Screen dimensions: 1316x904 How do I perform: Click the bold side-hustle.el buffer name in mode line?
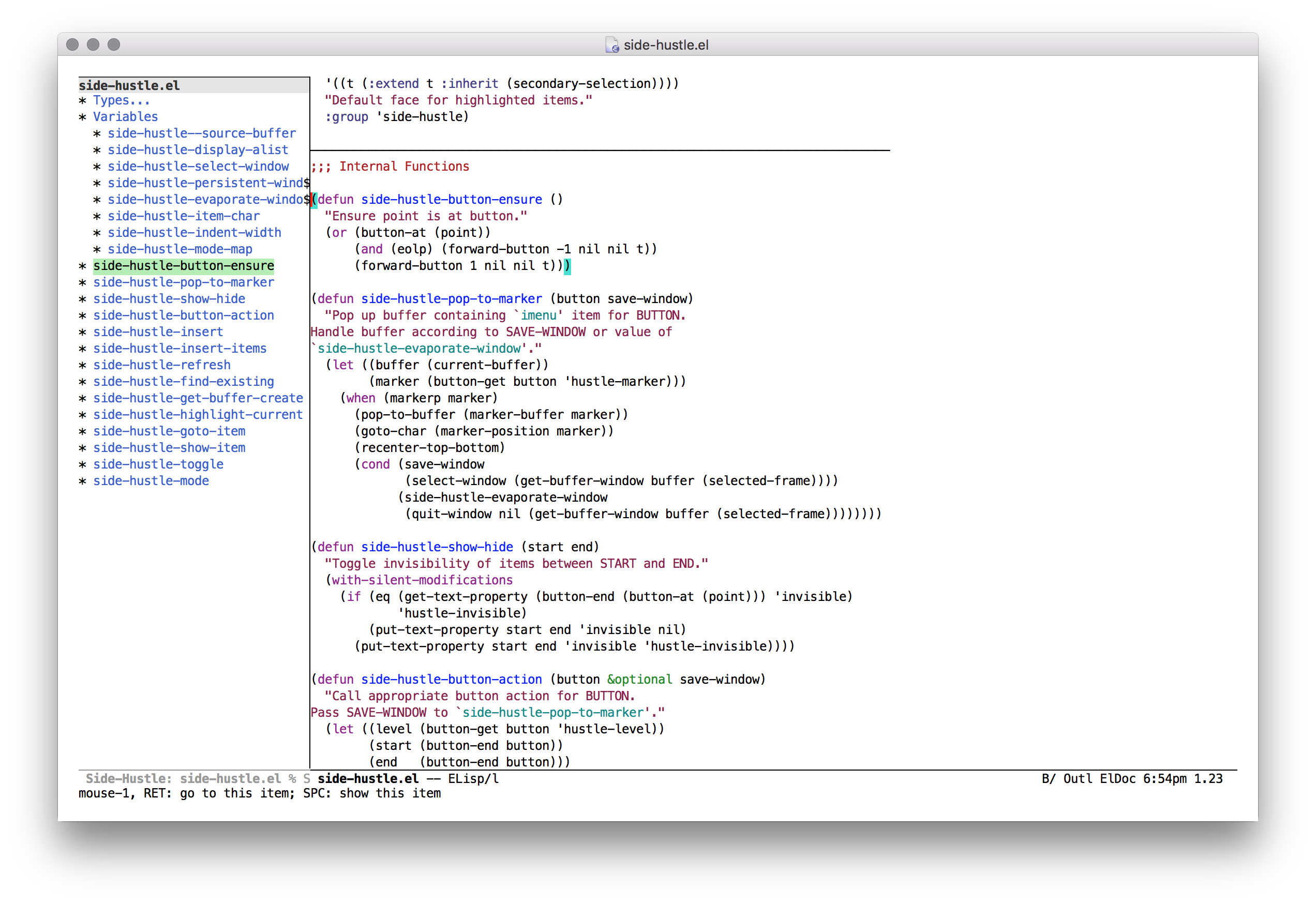[x=368, y=779]
